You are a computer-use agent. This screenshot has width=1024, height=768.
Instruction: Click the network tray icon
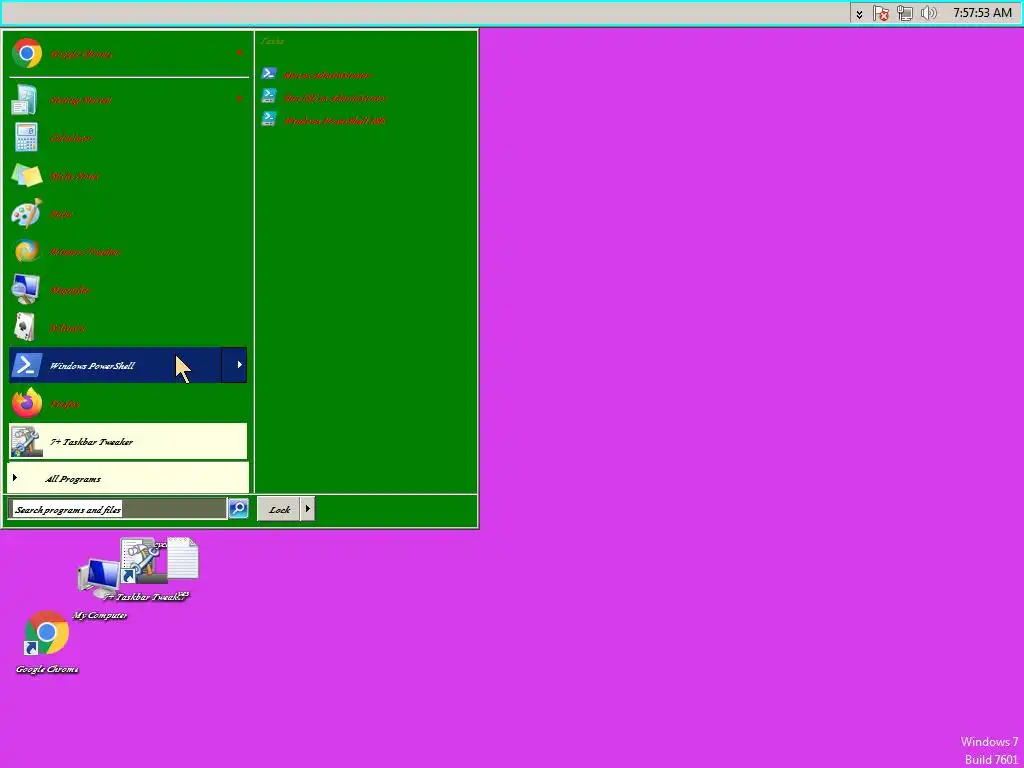pyautogui.click(x=904, y=13)
